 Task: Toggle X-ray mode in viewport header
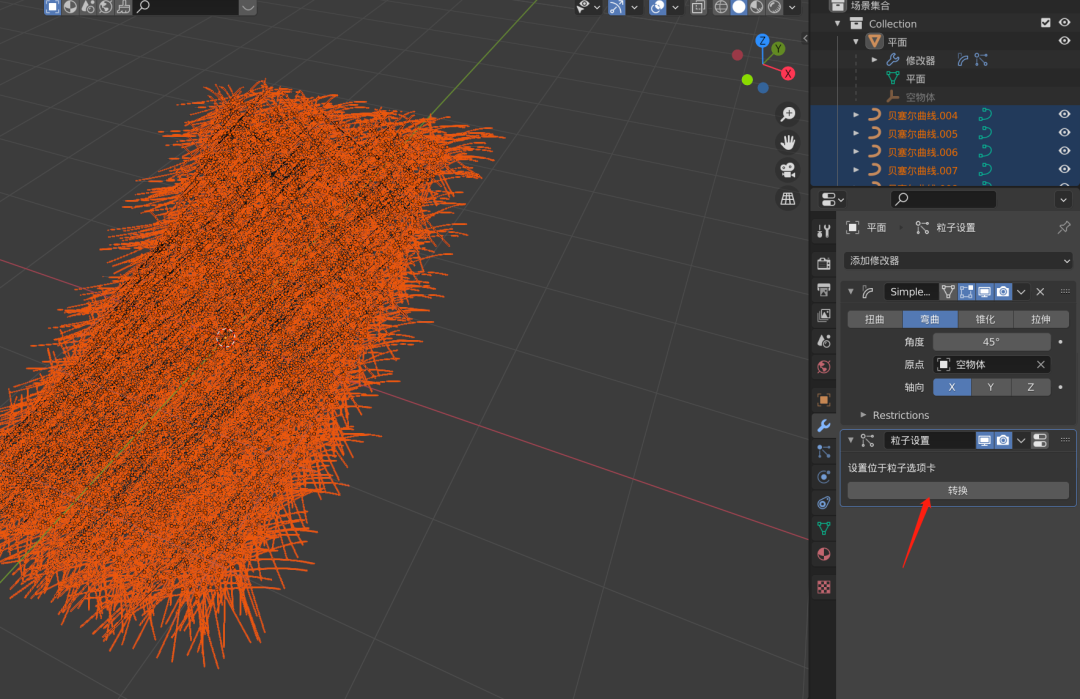tap(698, 7)
